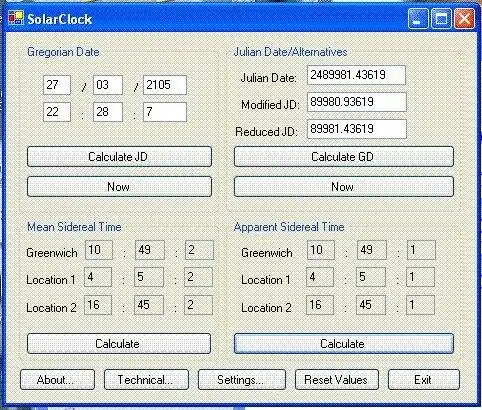The image size is (482, 410).
Task: Click the SolarClock title bar app icon
Action: tap(16, 18)
